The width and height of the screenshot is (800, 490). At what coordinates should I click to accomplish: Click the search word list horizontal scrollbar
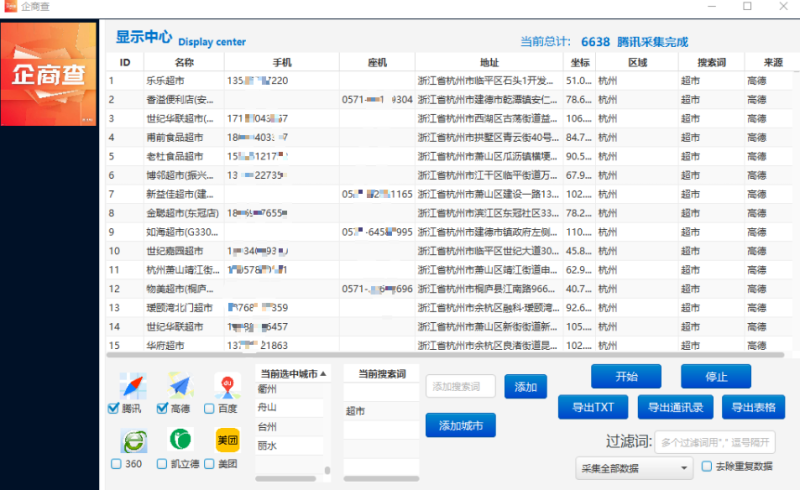(382, 479)
